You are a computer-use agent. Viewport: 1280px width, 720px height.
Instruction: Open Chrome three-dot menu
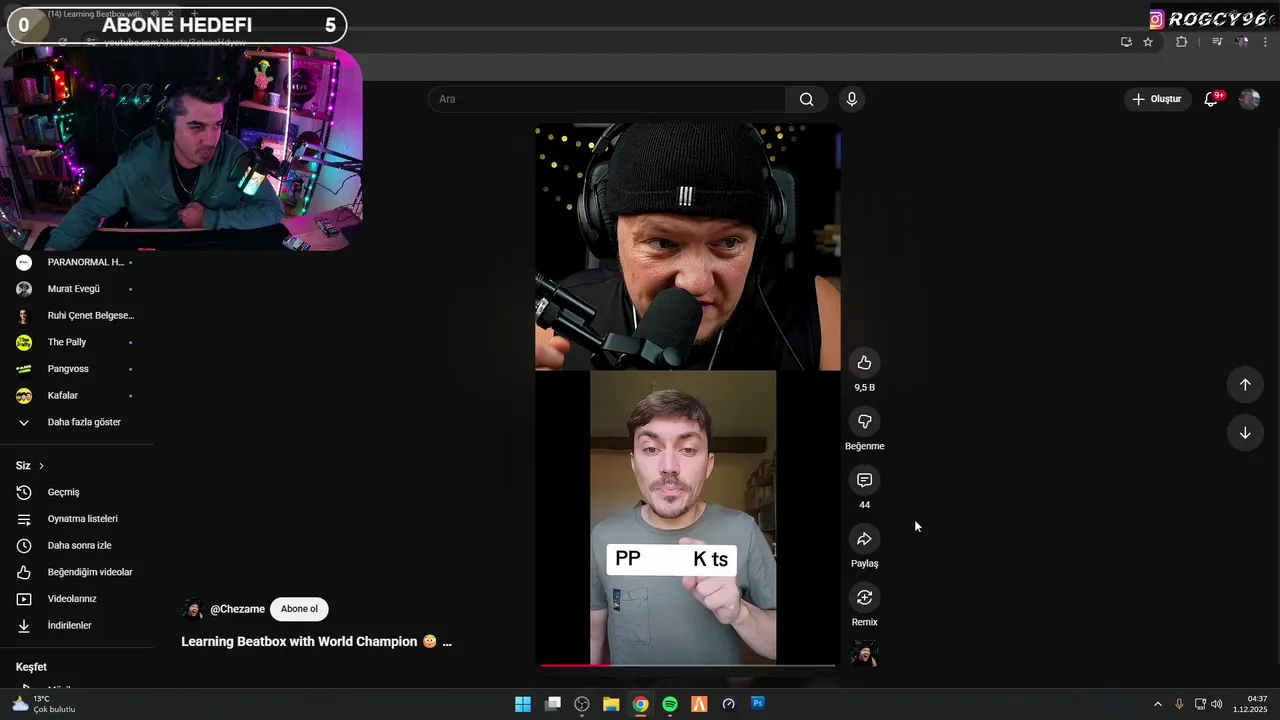click(x=1266, y=42)
